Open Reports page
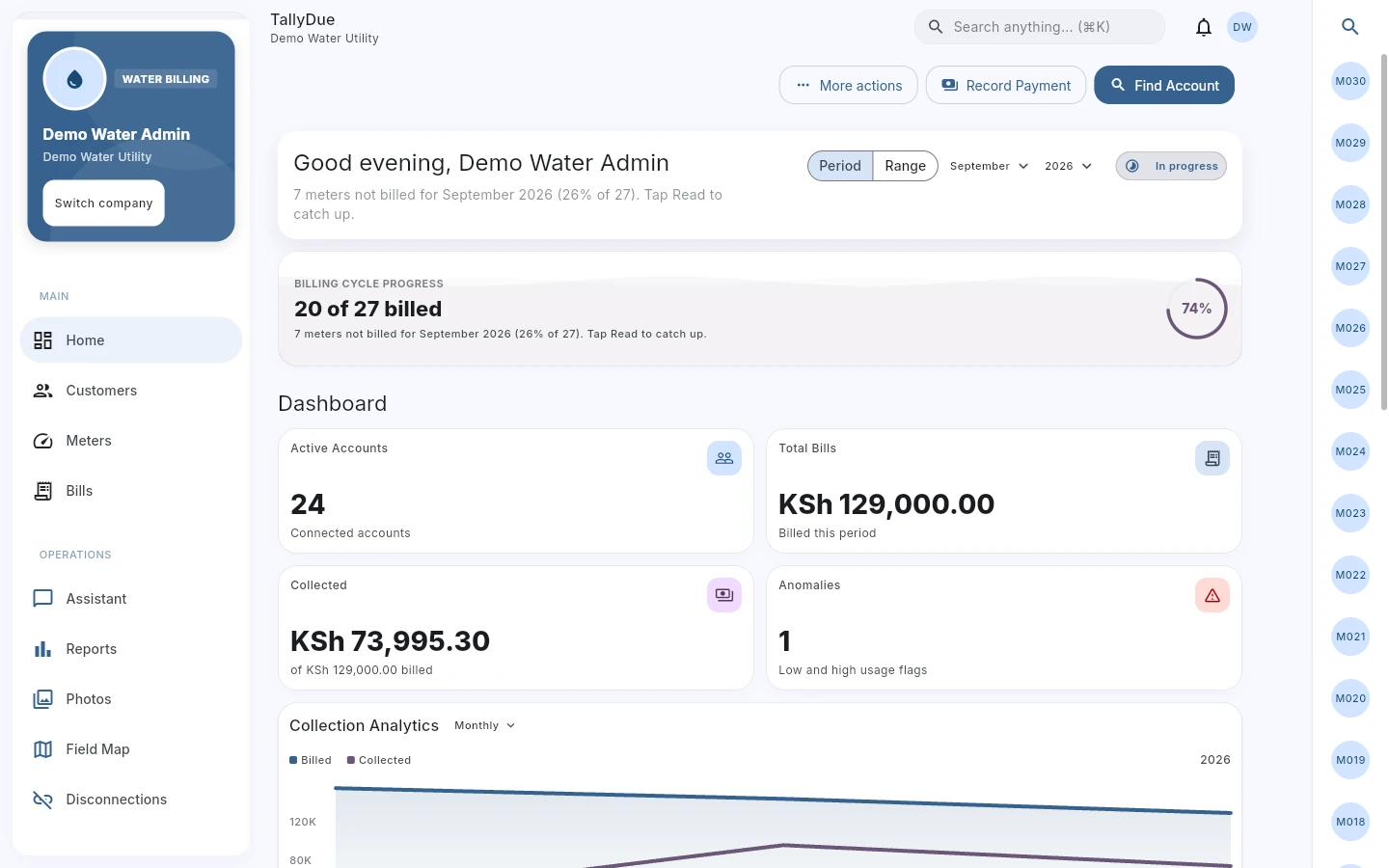 coord(131,649)
